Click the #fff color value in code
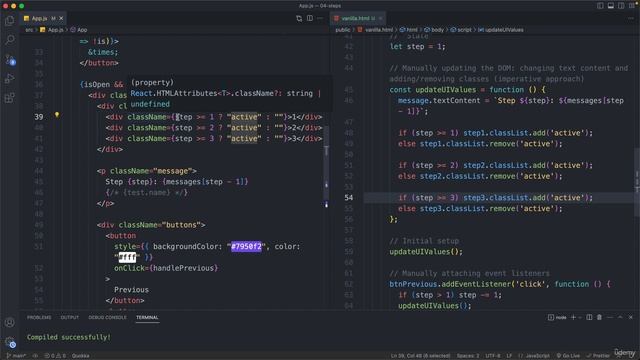Screen dimensions: 640x360 point(127,257)
